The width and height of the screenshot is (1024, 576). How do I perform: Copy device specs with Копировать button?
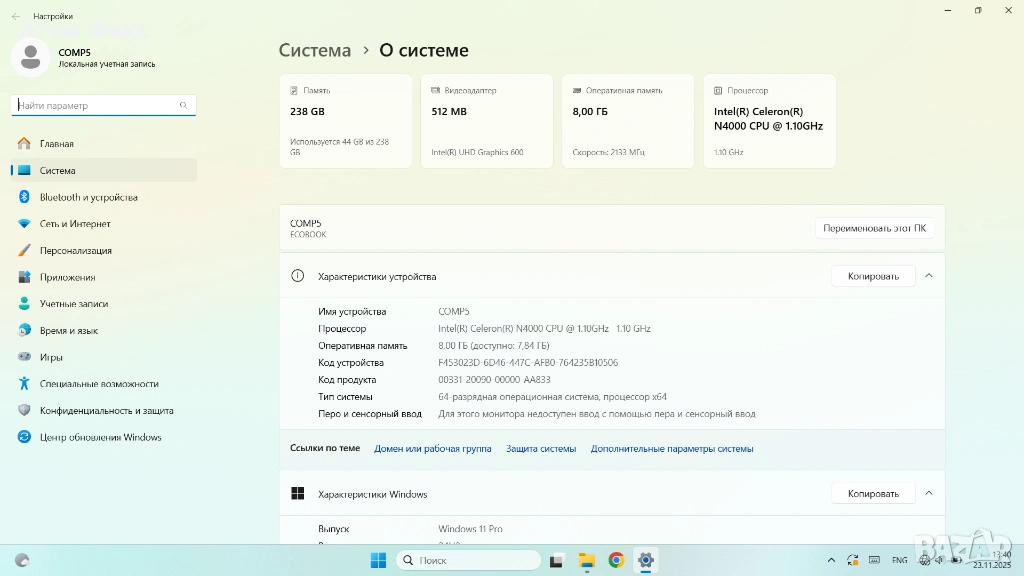coord(873,276)
